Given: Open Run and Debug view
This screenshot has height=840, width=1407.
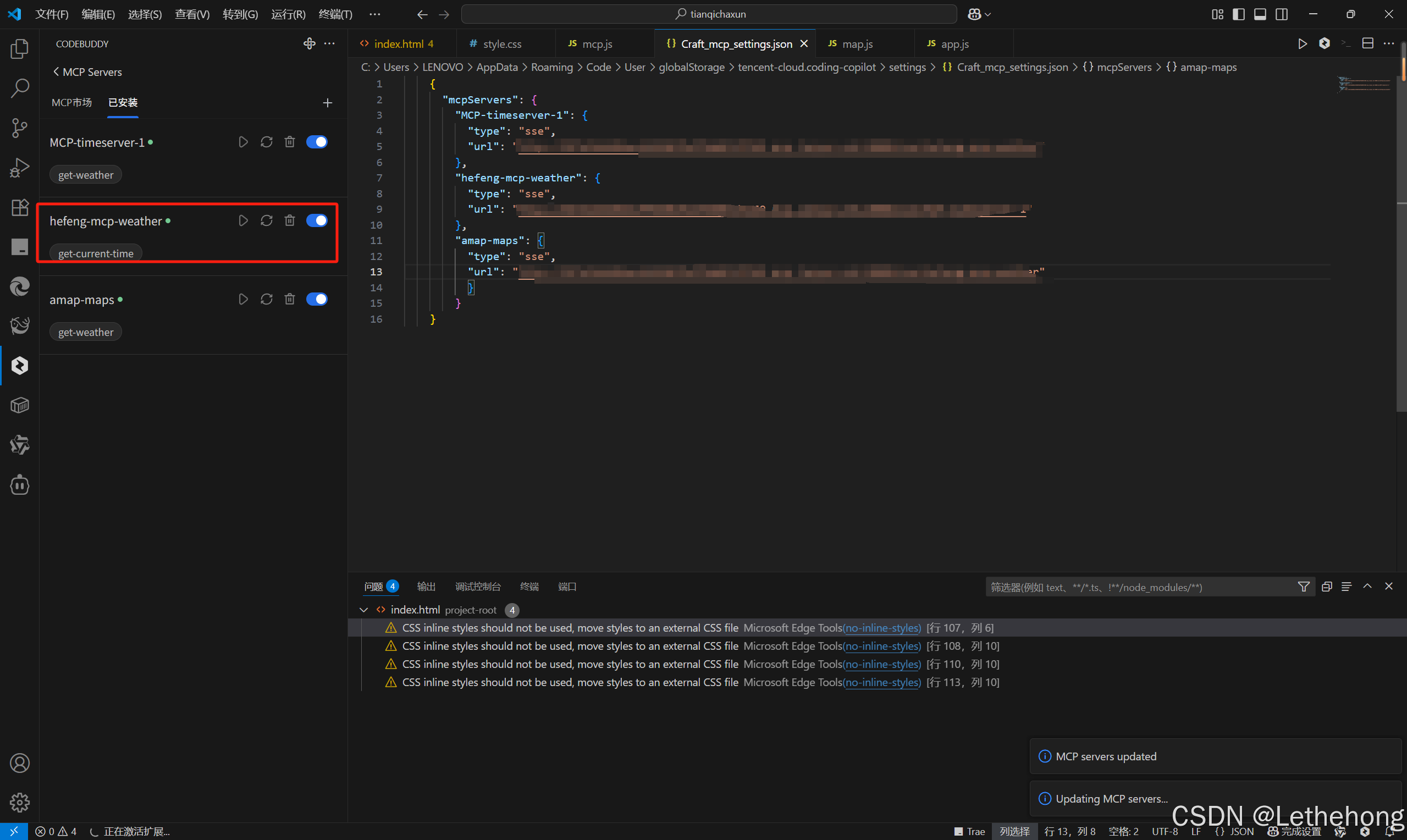Looking at the screenshot, I should point(20,168).
